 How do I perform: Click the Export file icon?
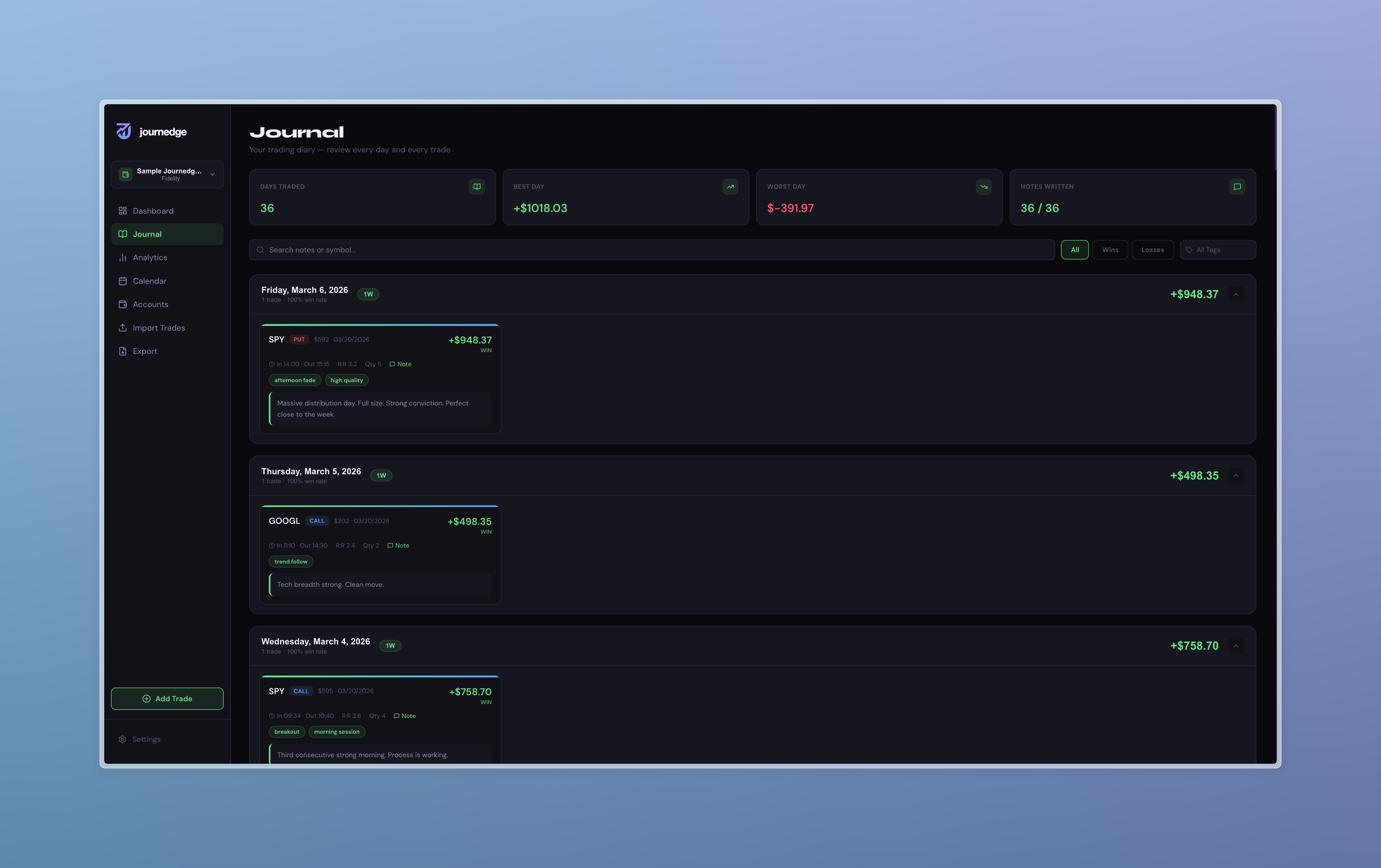coord(123,351)
